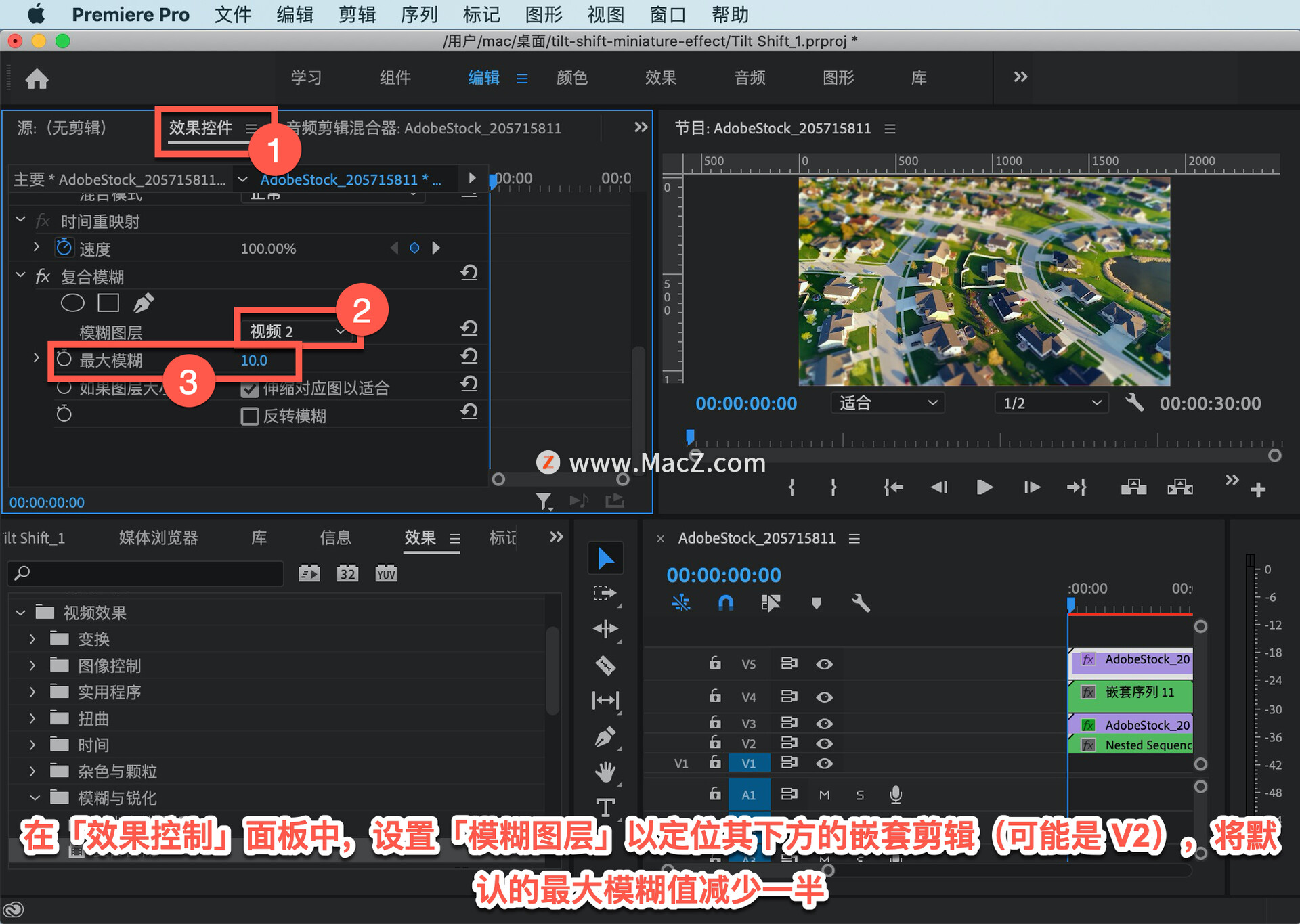Toggle Linked Selection in timeline
The height and width of the screenshot is (924, 1300).
tap(771, 602)
